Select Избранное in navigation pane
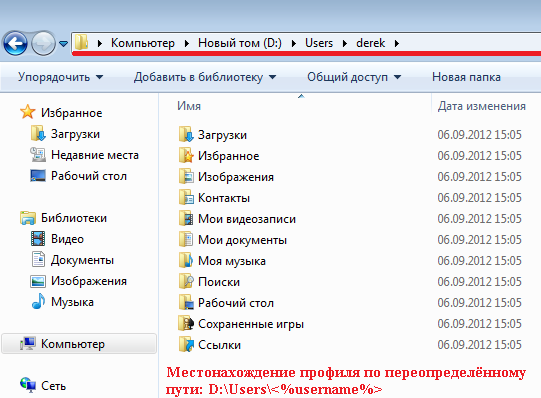 point(71,113)
